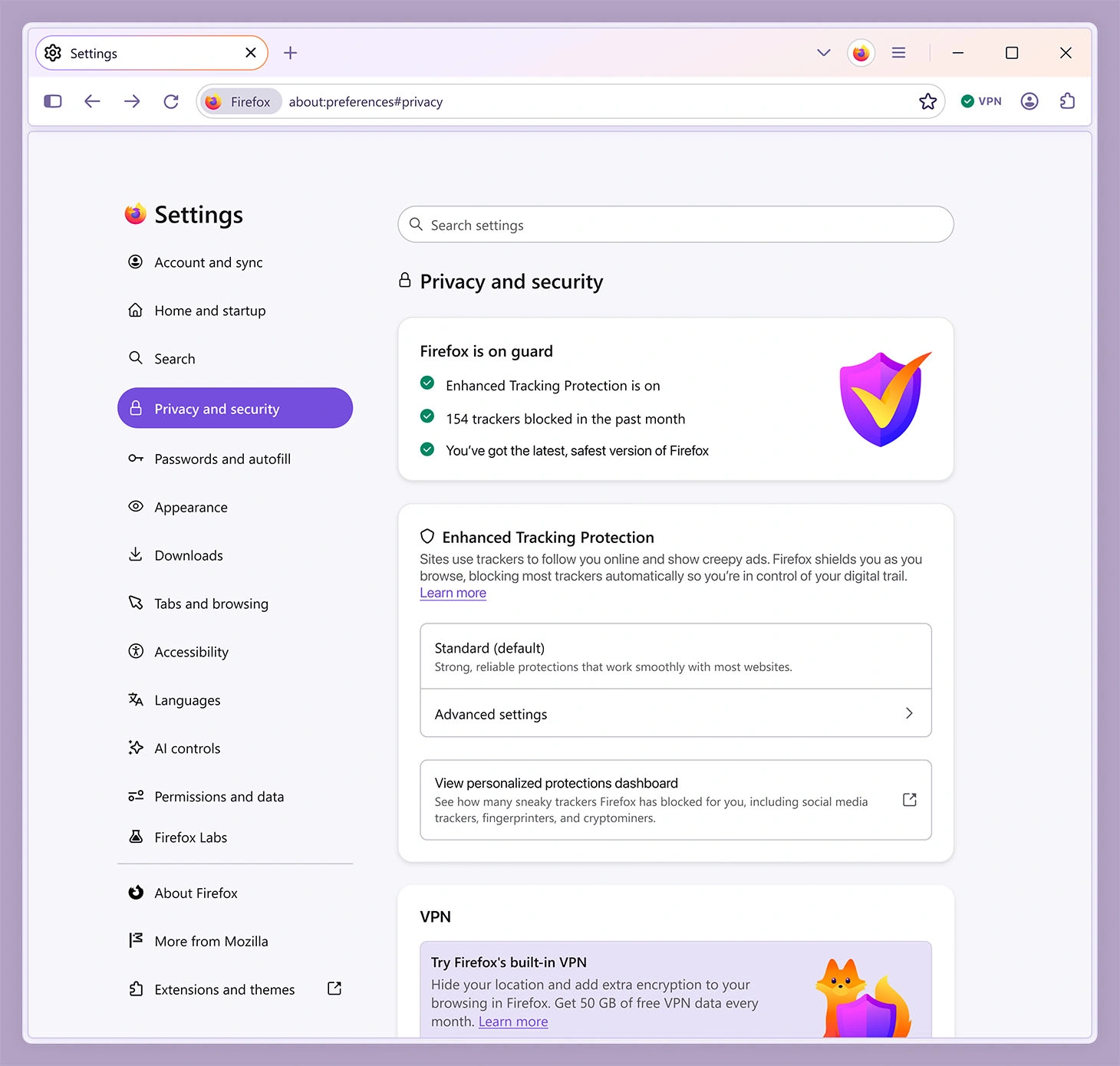
Task: Expand Advanced settings chevron
Action: coord(909,713)
